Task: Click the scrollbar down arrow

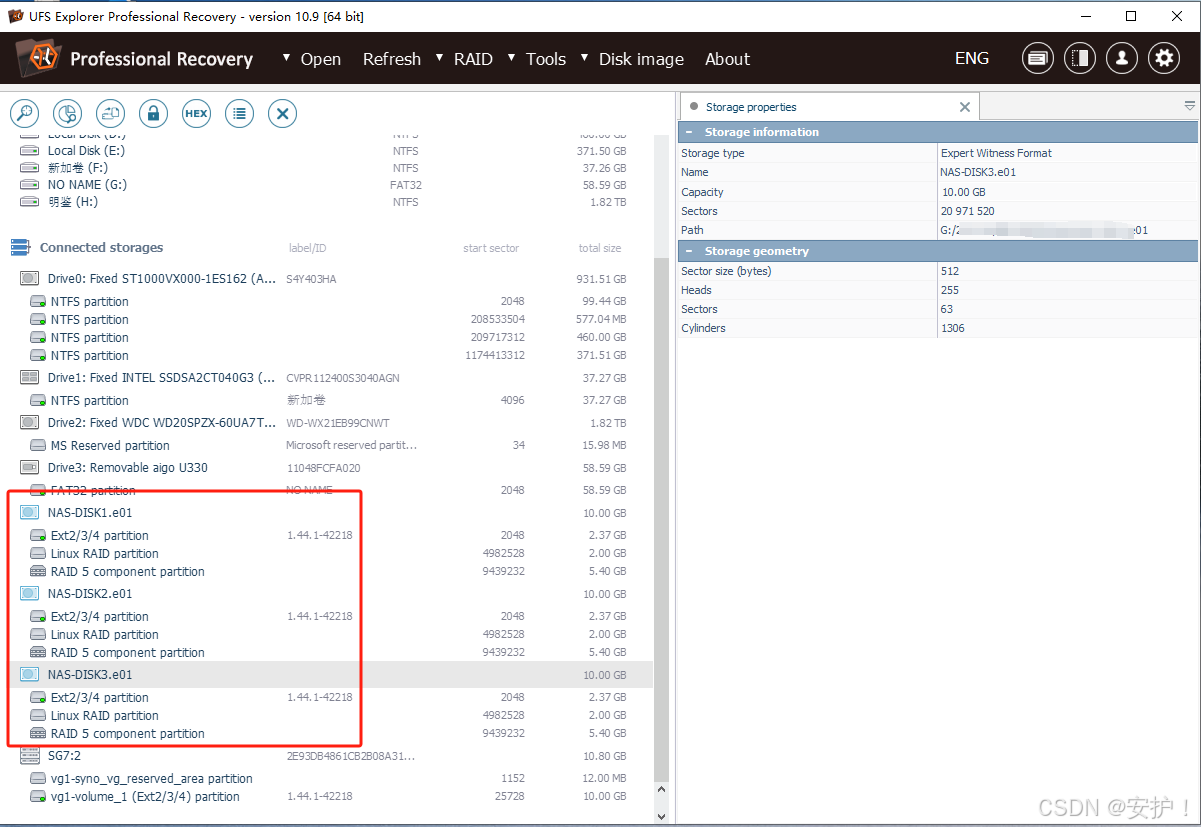Action: coord(660,816)
